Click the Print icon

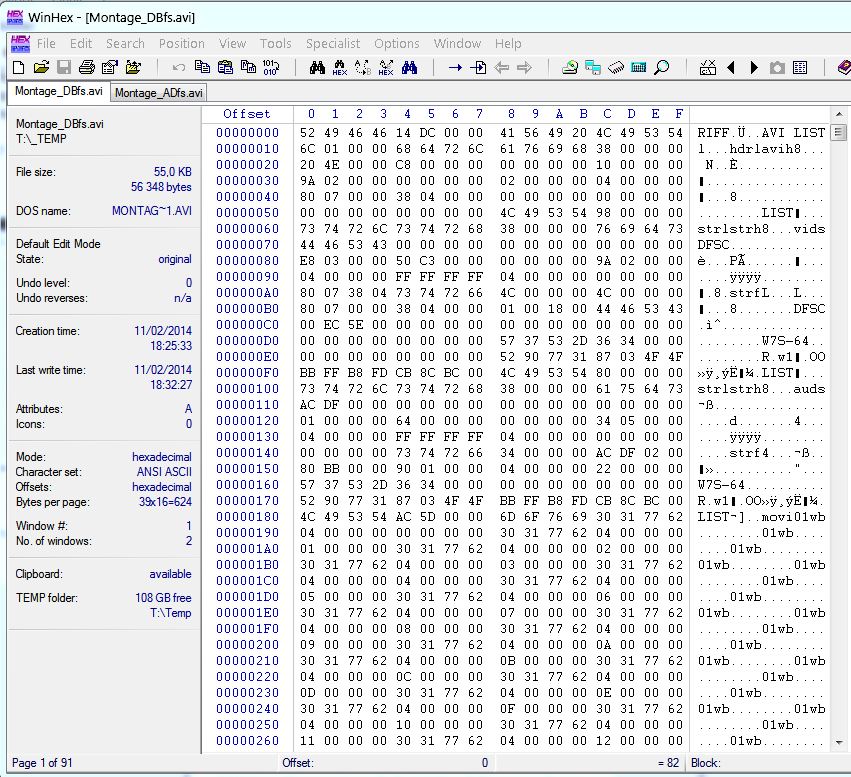click(x=87, y=67)
